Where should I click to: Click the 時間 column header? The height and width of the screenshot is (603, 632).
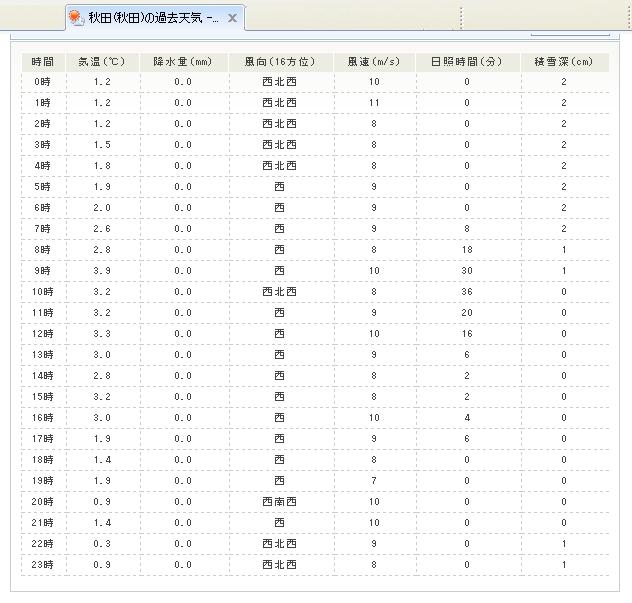42,62
